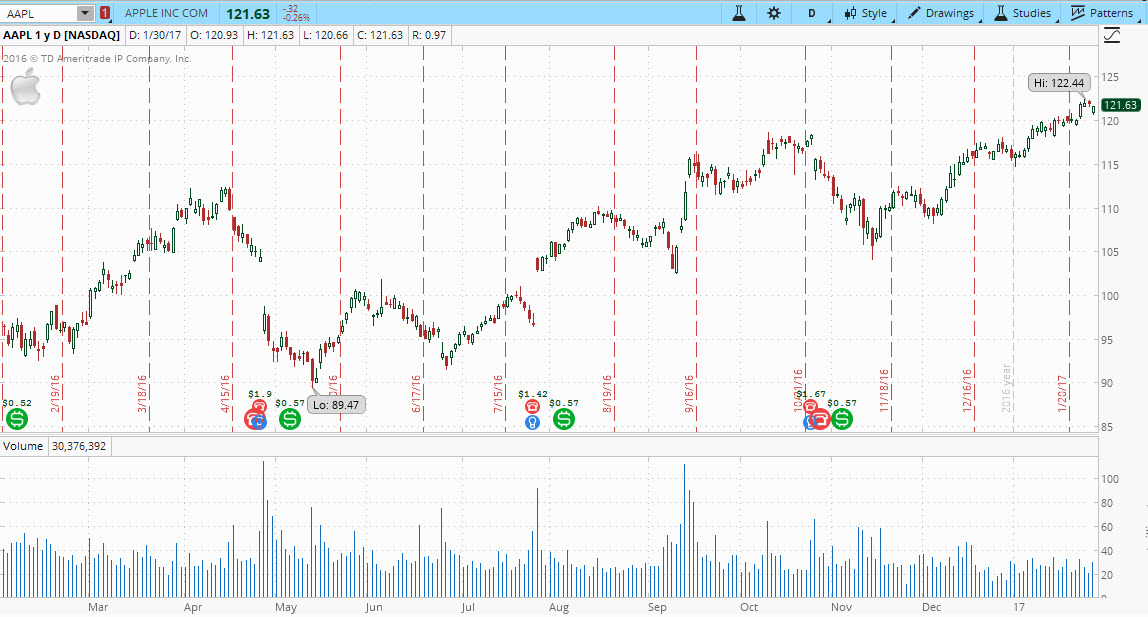Open the Drawings menu
This screenshot has width=1148, height=617.
(x=941, y=13)
